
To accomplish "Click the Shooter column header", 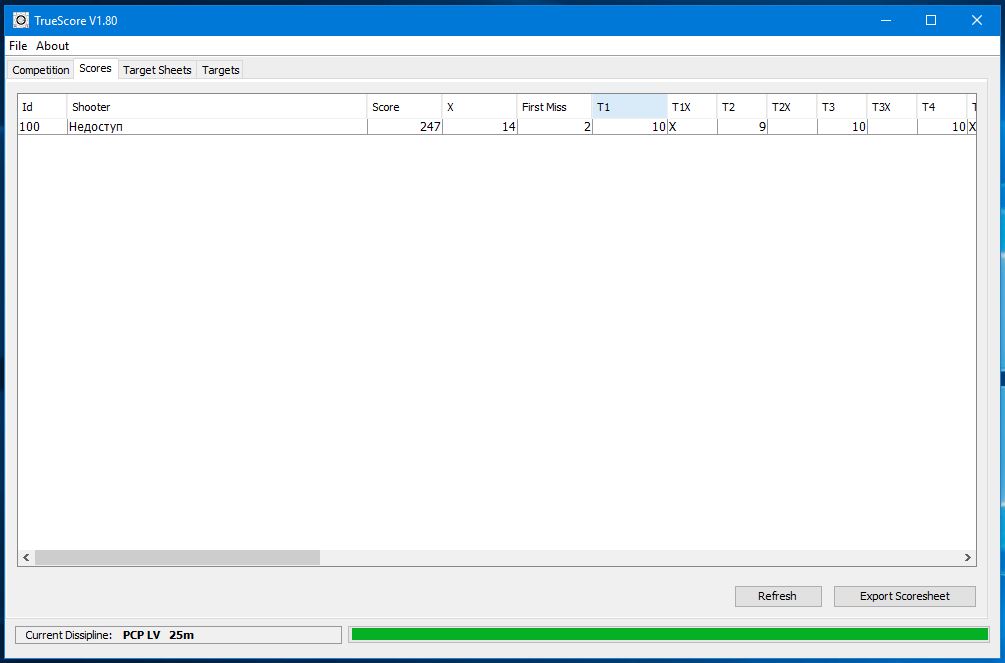I will click(216, 107).
